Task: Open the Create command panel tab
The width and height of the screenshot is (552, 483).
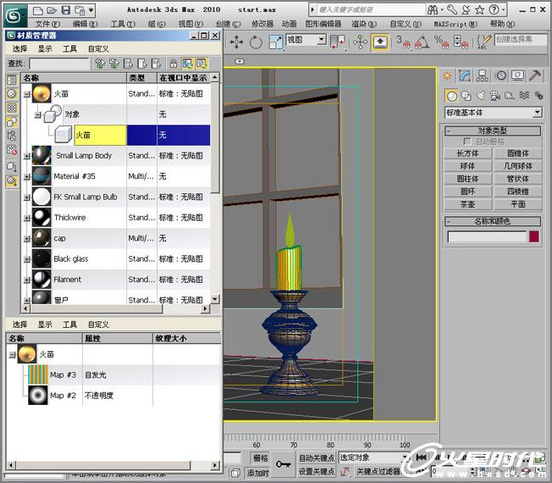Action: pos(448,75)
